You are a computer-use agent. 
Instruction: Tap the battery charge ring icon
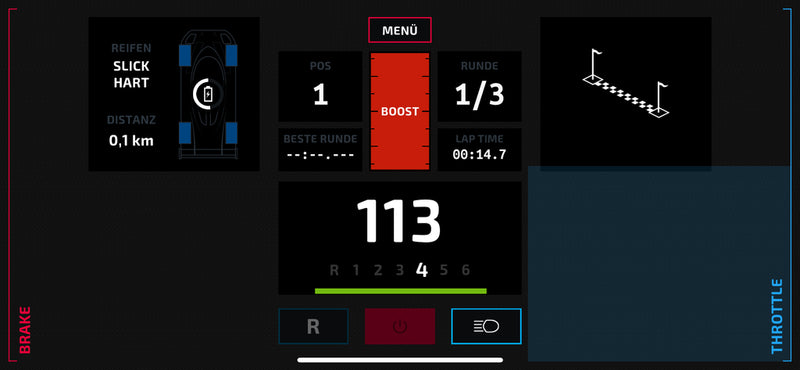(208, 94)
